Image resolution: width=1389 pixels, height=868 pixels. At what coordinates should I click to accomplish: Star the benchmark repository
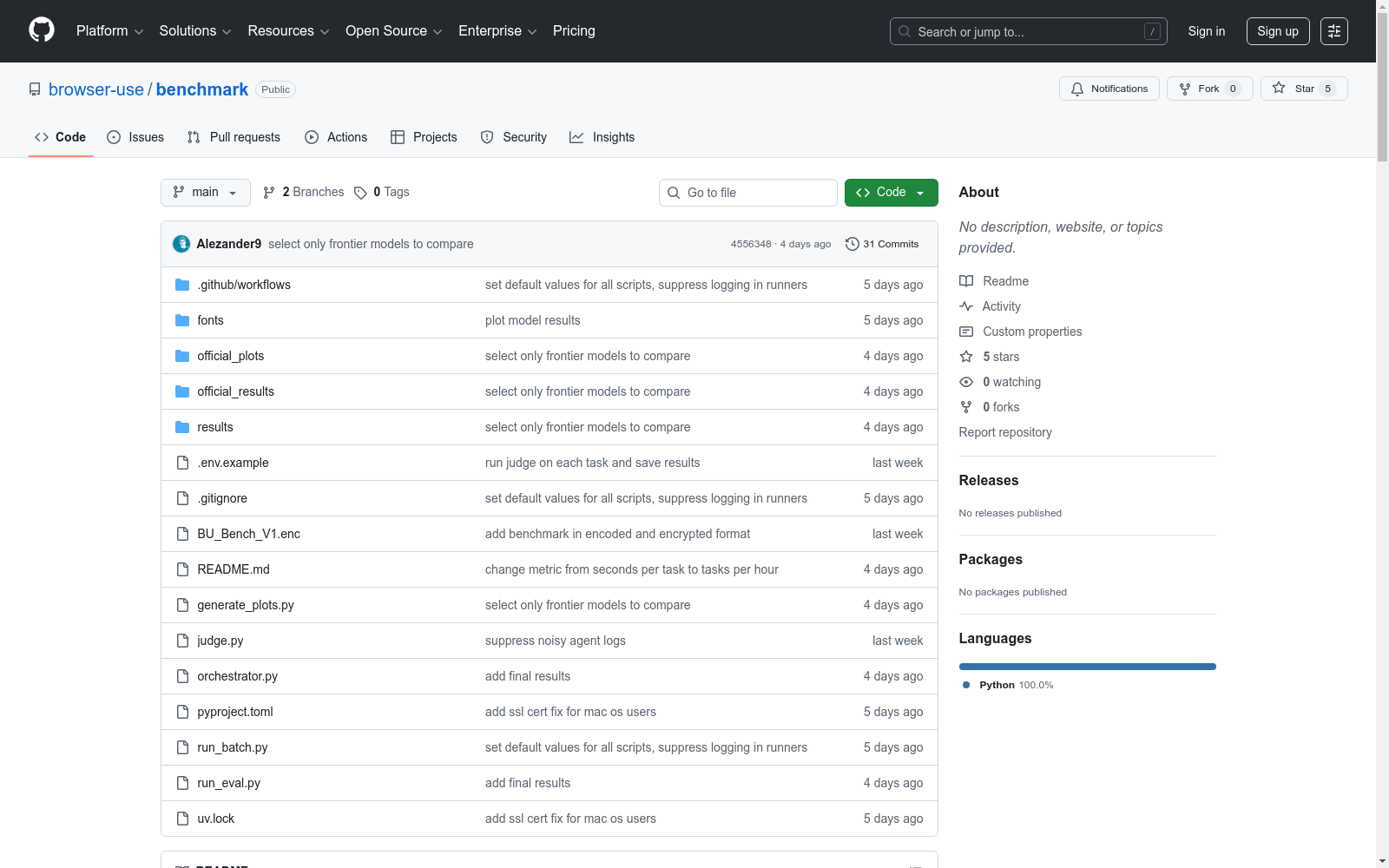(x=1304, y=89)
